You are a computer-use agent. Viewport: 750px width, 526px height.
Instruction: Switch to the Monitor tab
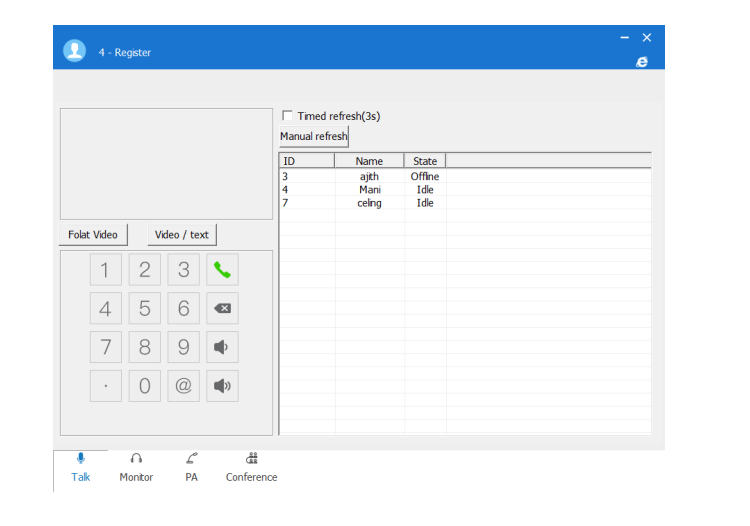(x=136, y=467)
